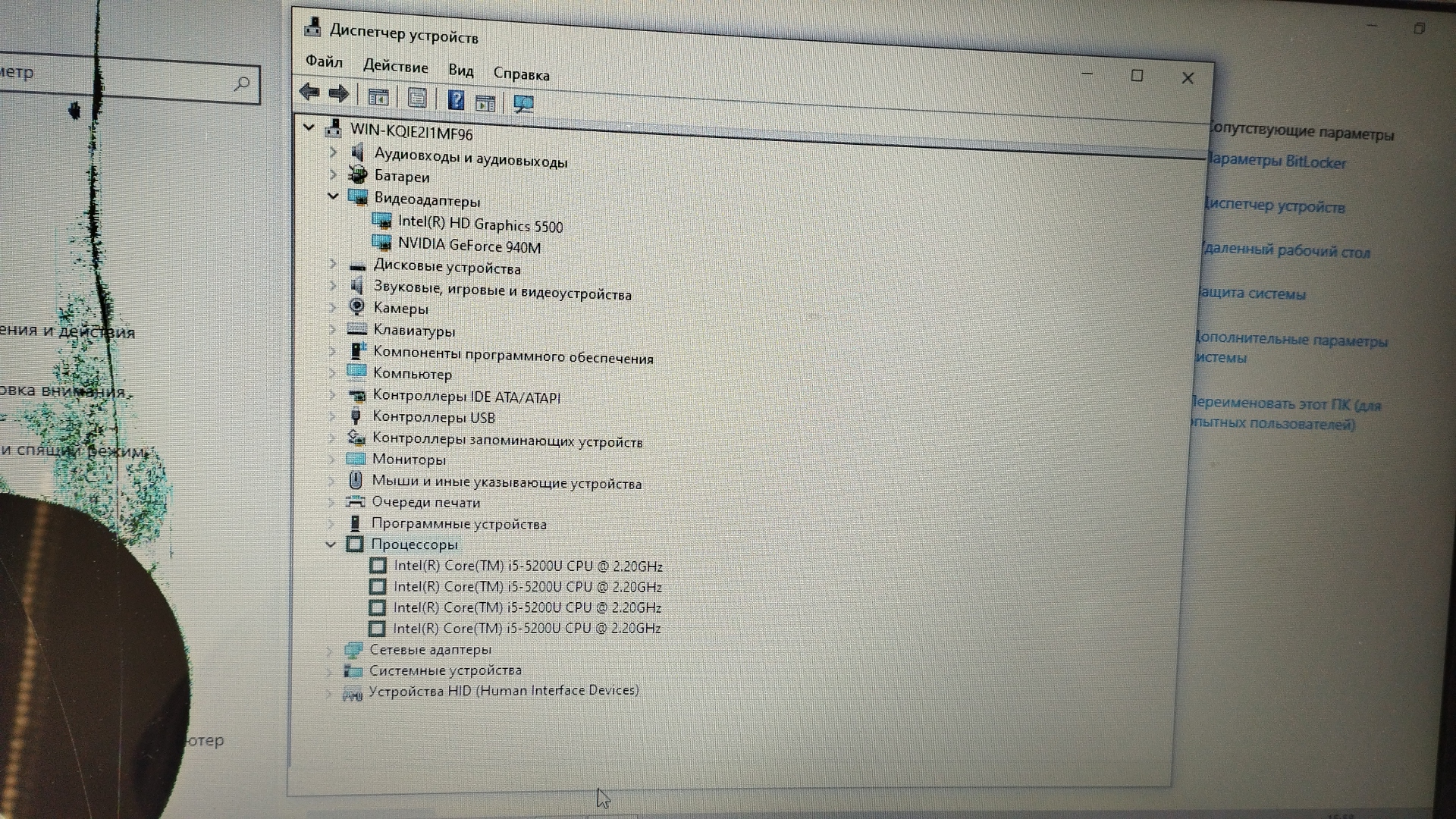Viewport: 1456px width, 819px height.
Task: Open the Properties toolbar icon
Action: 417,99
